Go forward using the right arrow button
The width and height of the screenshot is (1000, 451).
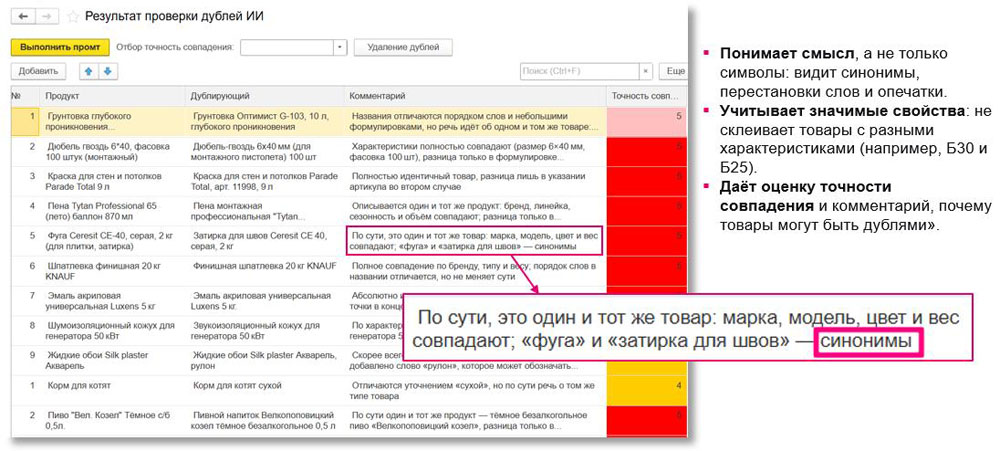(49, 17)
